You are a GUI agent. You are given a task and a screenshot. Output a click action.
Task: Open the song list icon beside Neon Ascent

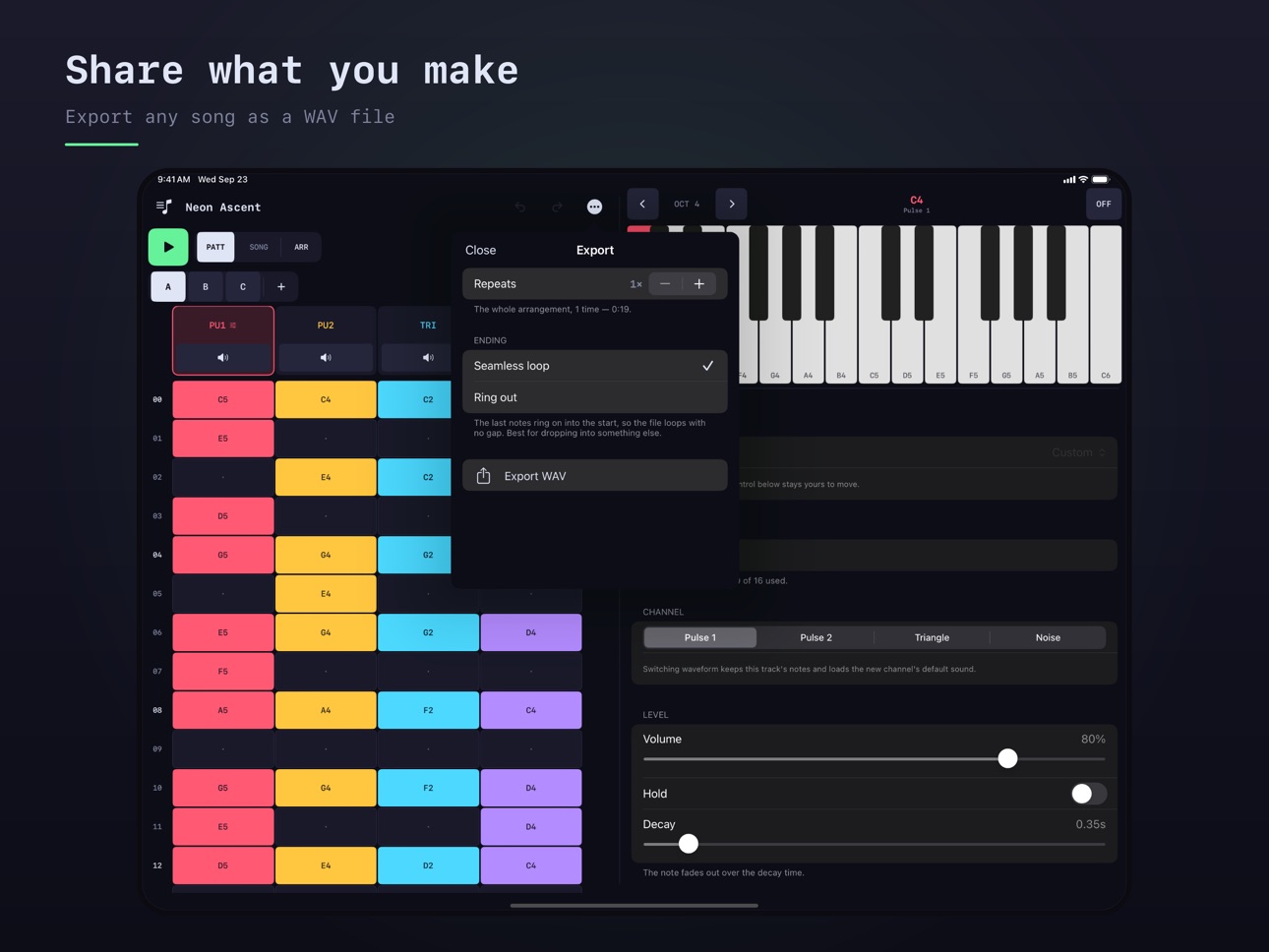point(164,207)
